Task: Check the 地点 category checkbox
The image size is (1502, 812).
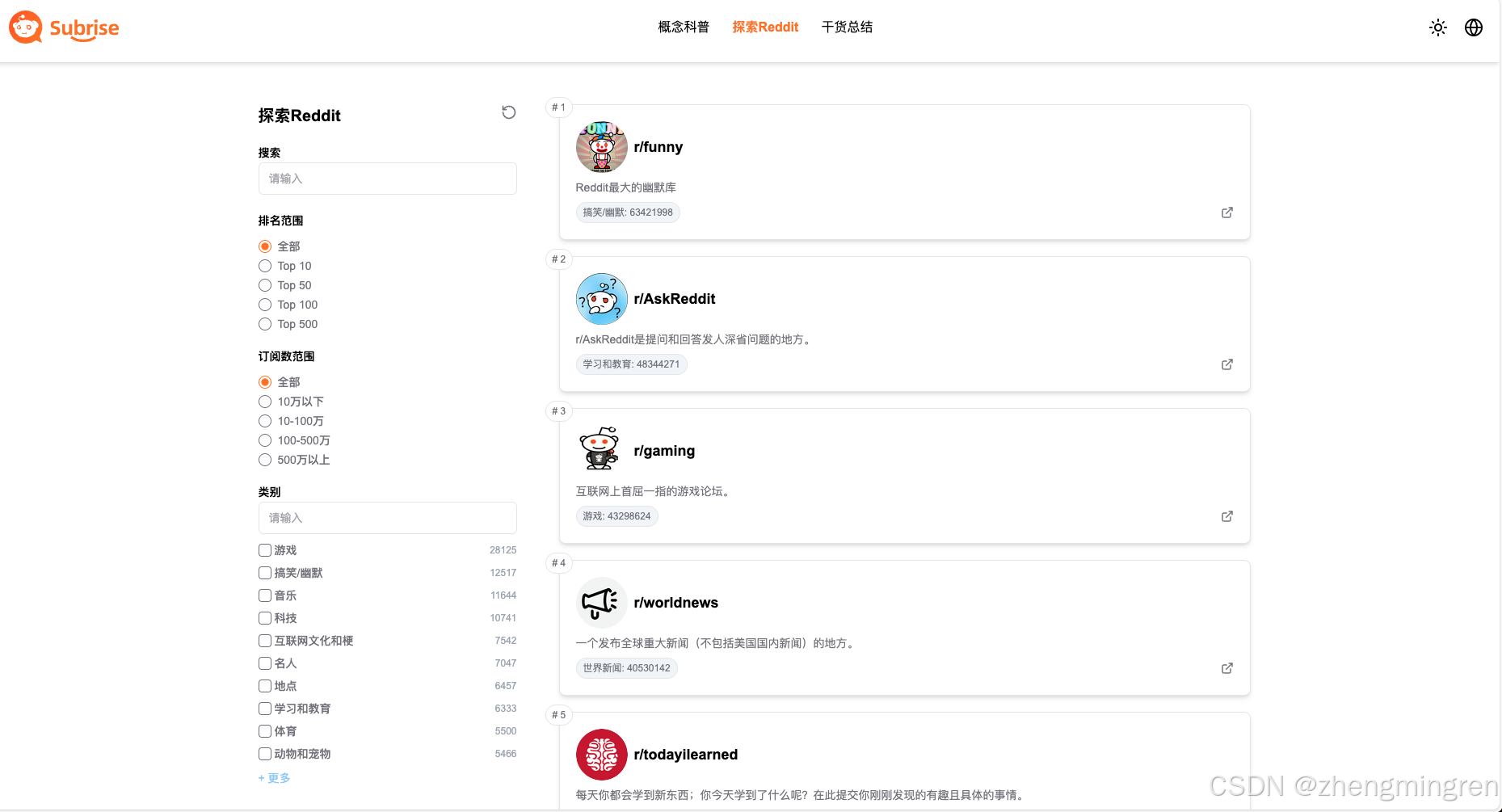Action: (265, 686)
